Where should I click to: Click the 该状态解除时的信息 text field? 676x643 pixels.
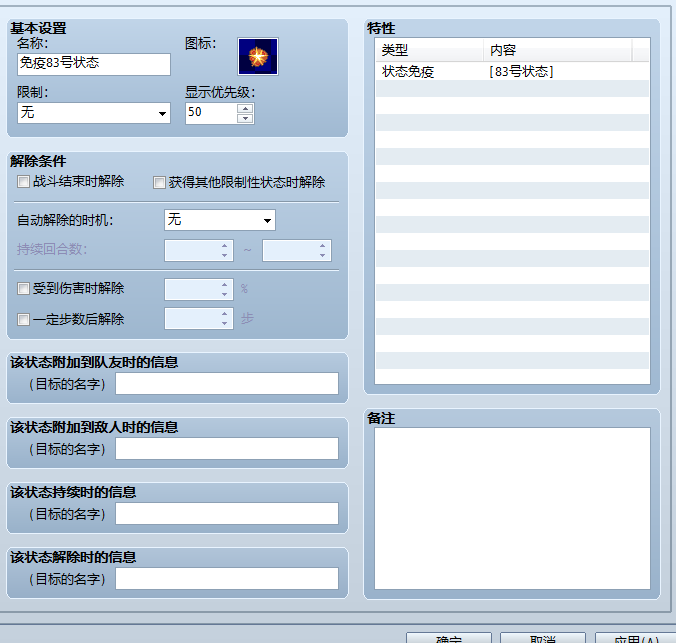(227, 578)
